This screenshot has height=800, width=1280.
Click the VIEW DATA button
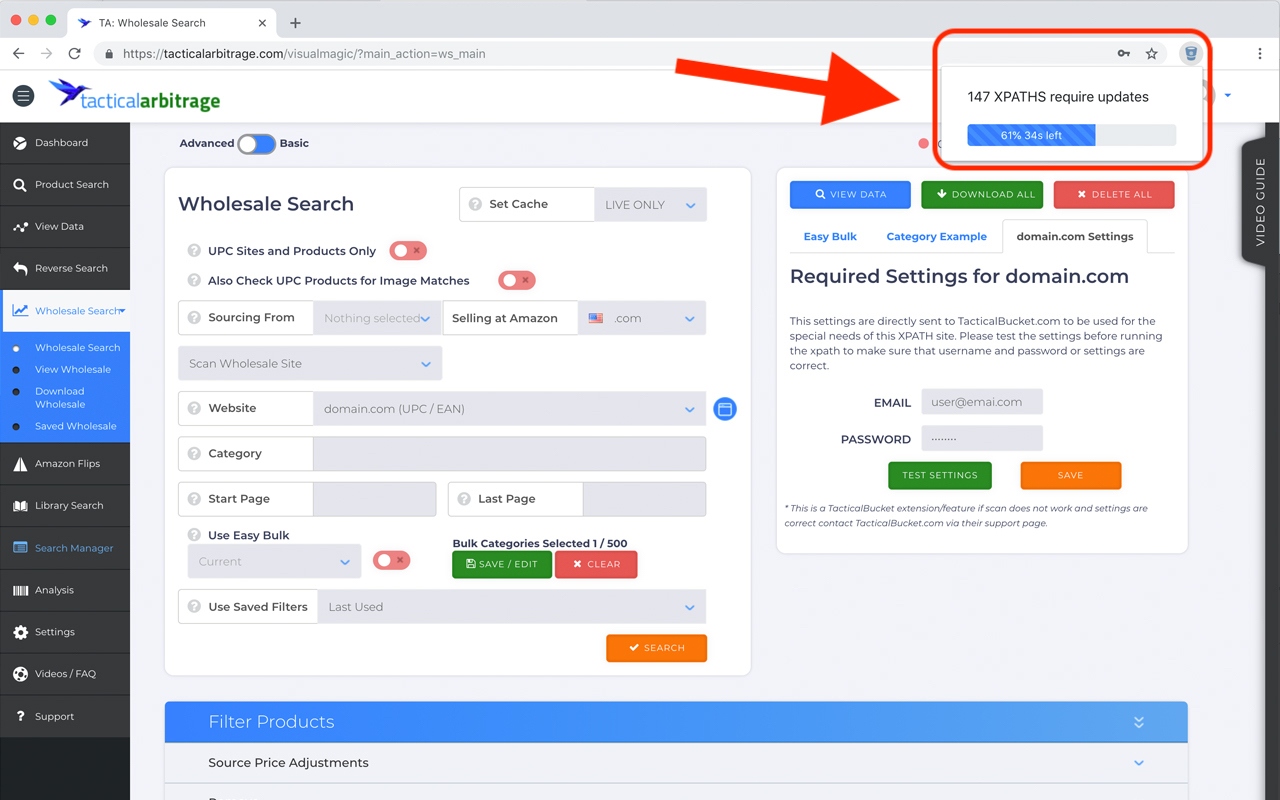tap(850, 195)
